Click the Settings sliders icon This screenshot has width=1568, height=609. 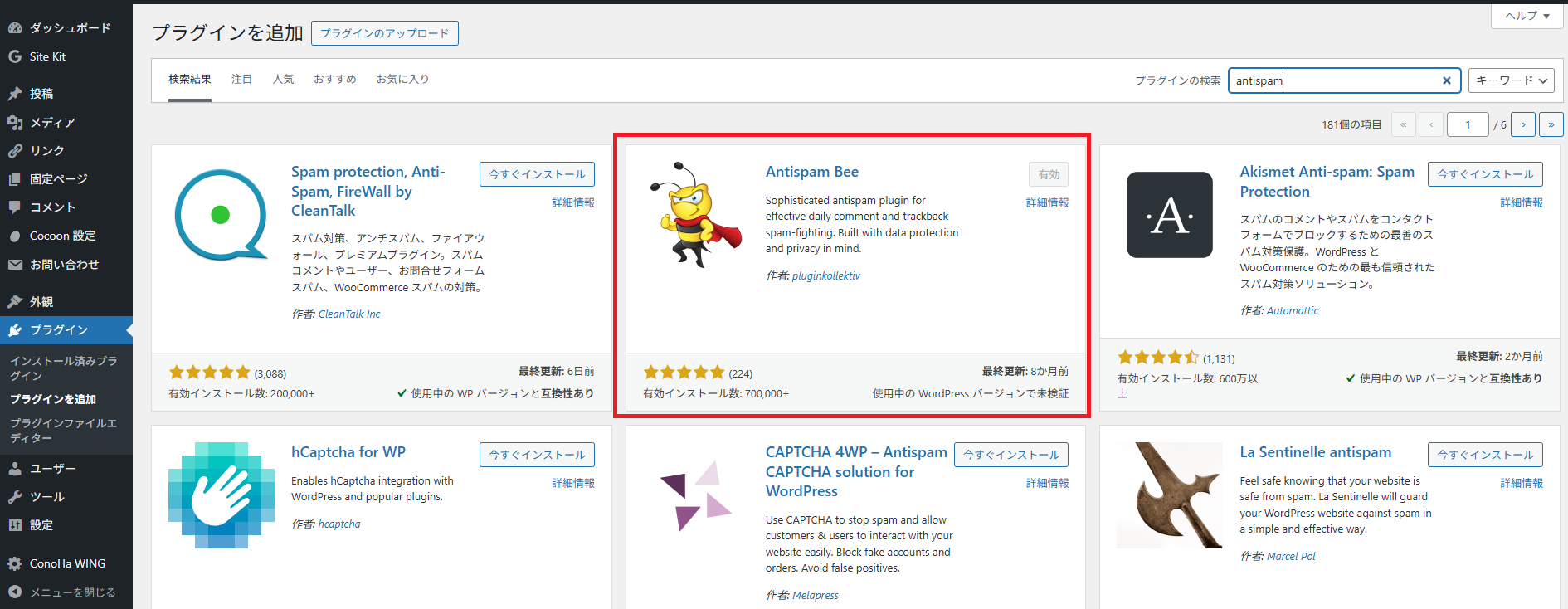(x=15, y=525)
